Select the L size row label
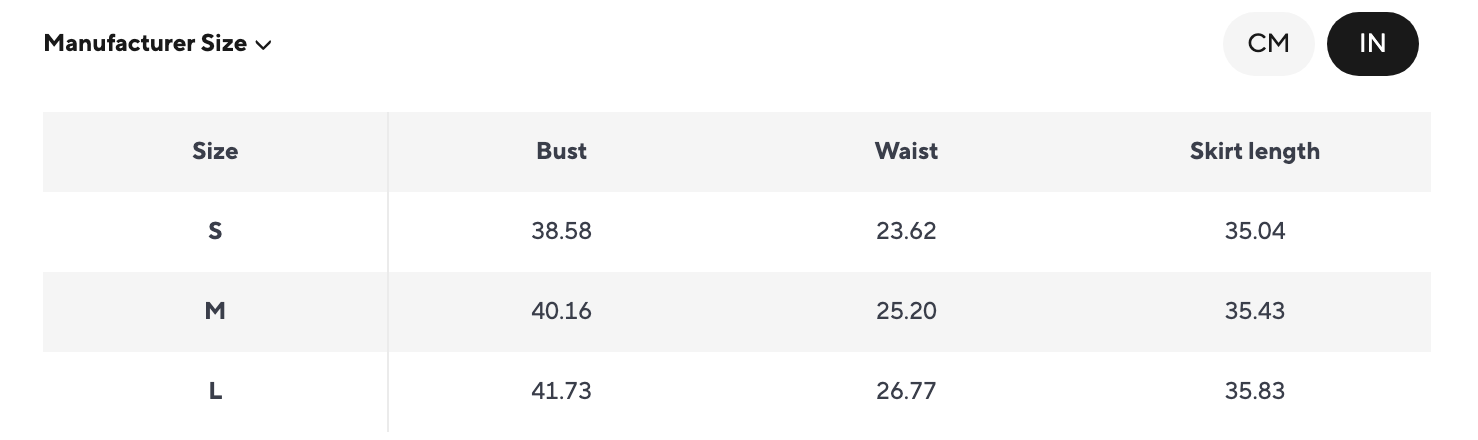Image resolution: width=1478 pixels, height=440 pixels. pos(215,391)
